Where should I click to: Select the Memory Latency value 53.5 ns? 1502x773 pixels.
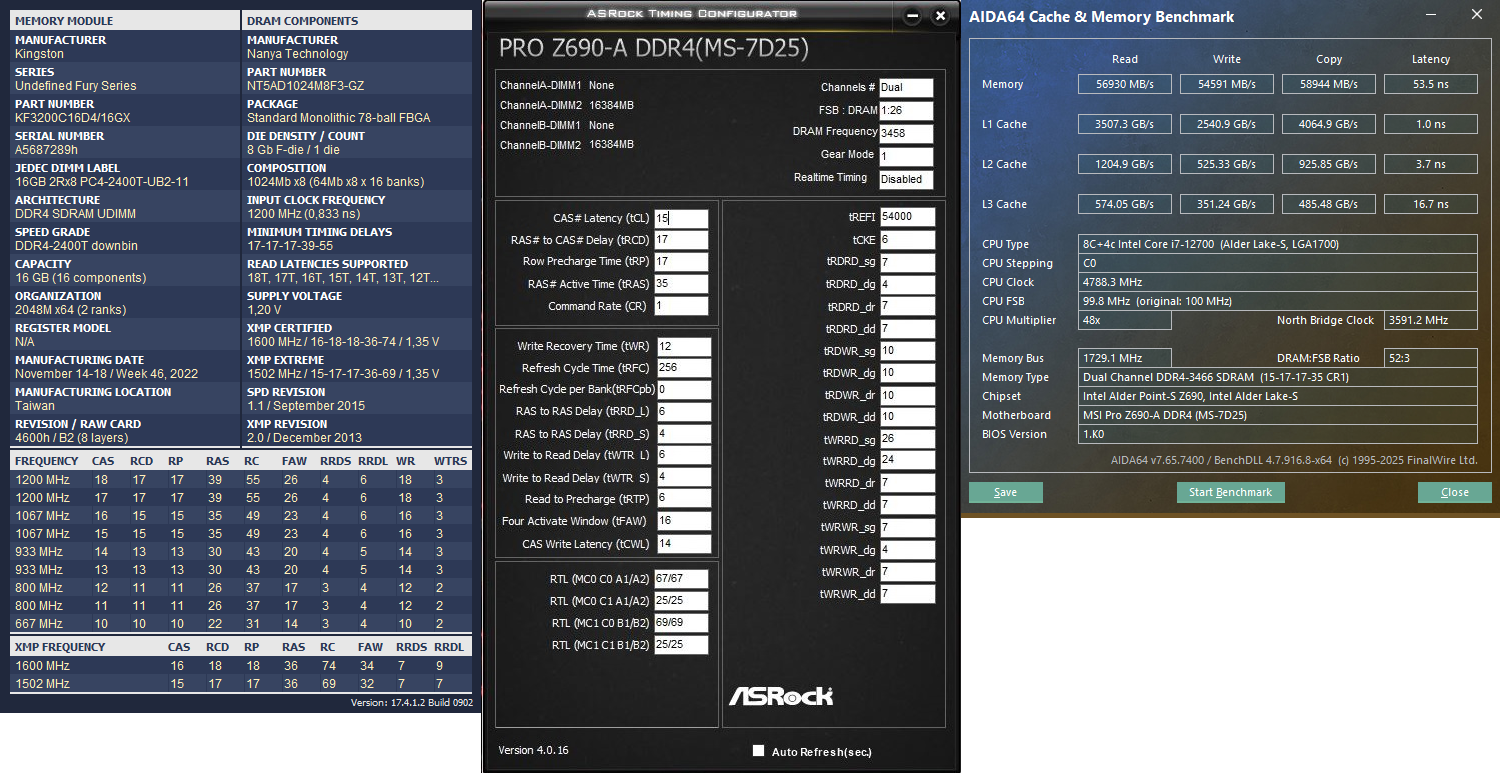click(1431, 84)
